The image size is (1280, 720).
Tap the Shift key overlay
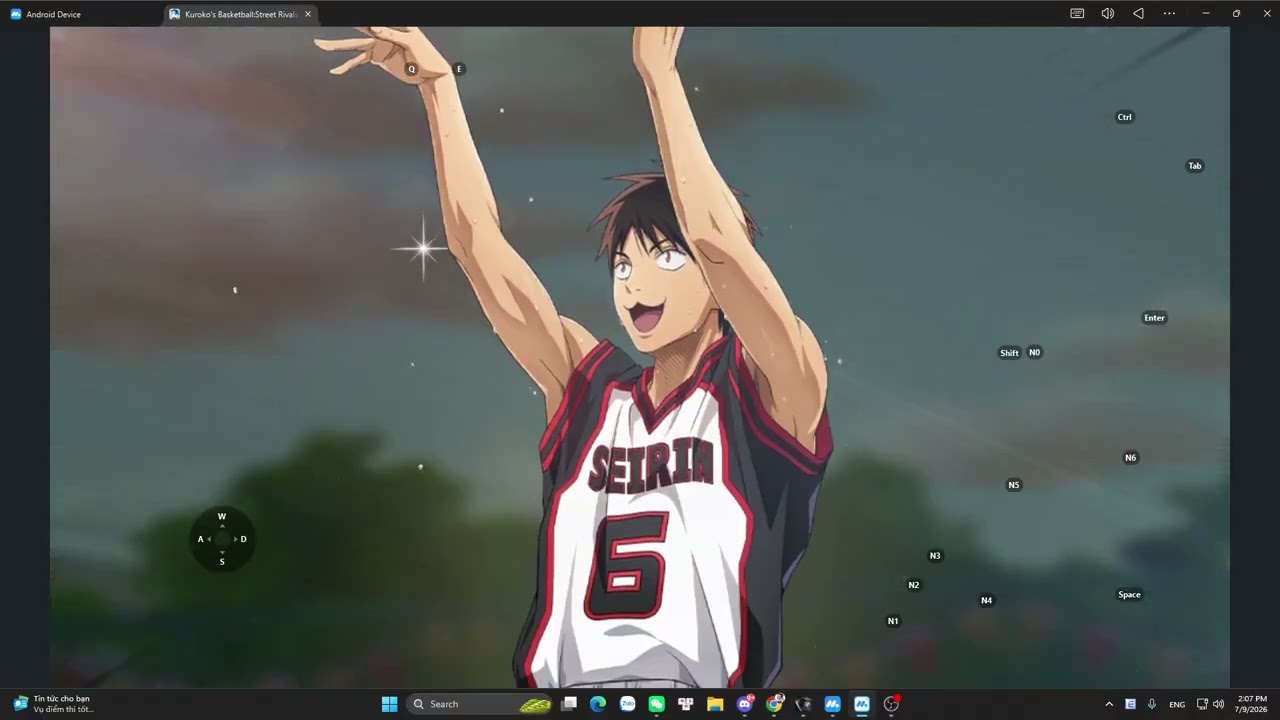1010,353
